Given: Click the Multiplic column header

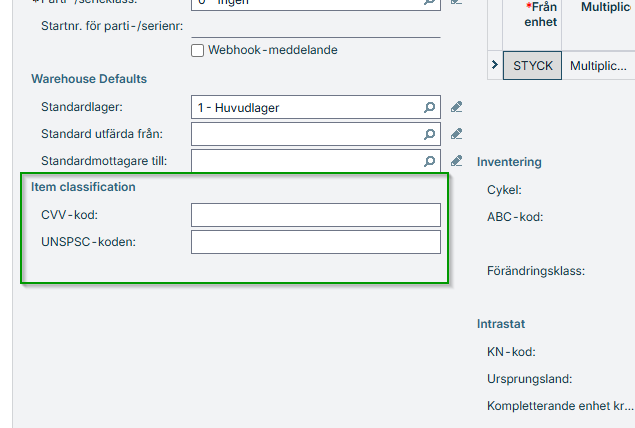Looking at the screenshot, I should 598,8.
